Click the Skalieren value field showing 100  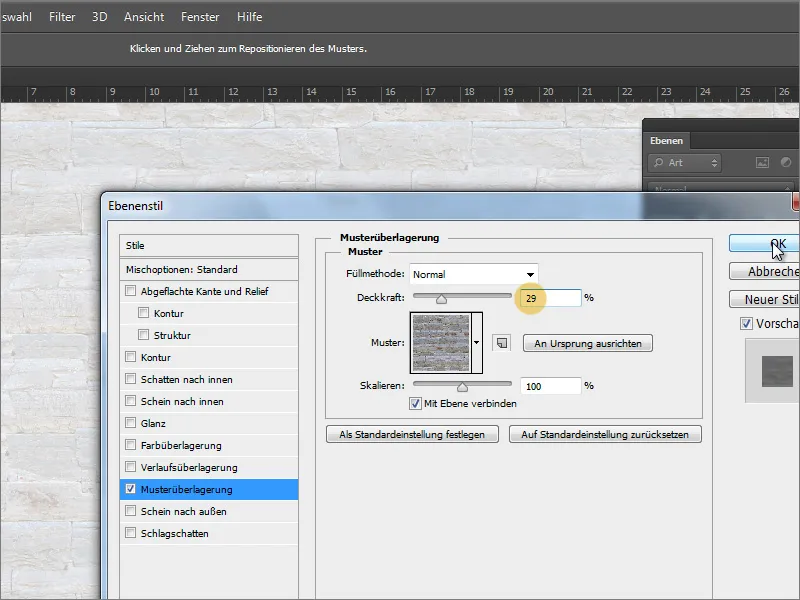coord(551,386)
